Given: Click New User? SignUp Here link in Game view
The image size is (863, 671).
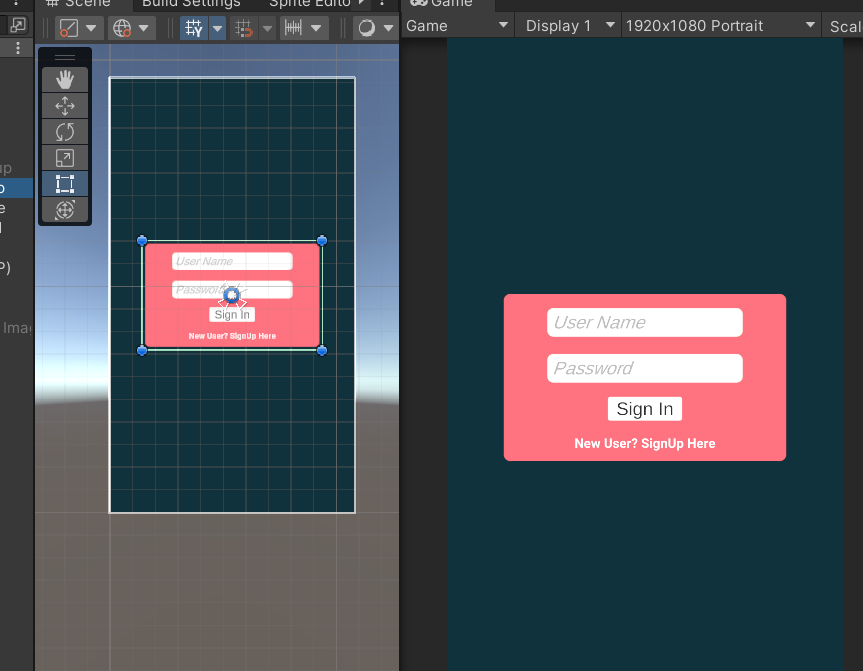Looking at the screenshot, I should point(644,444).
